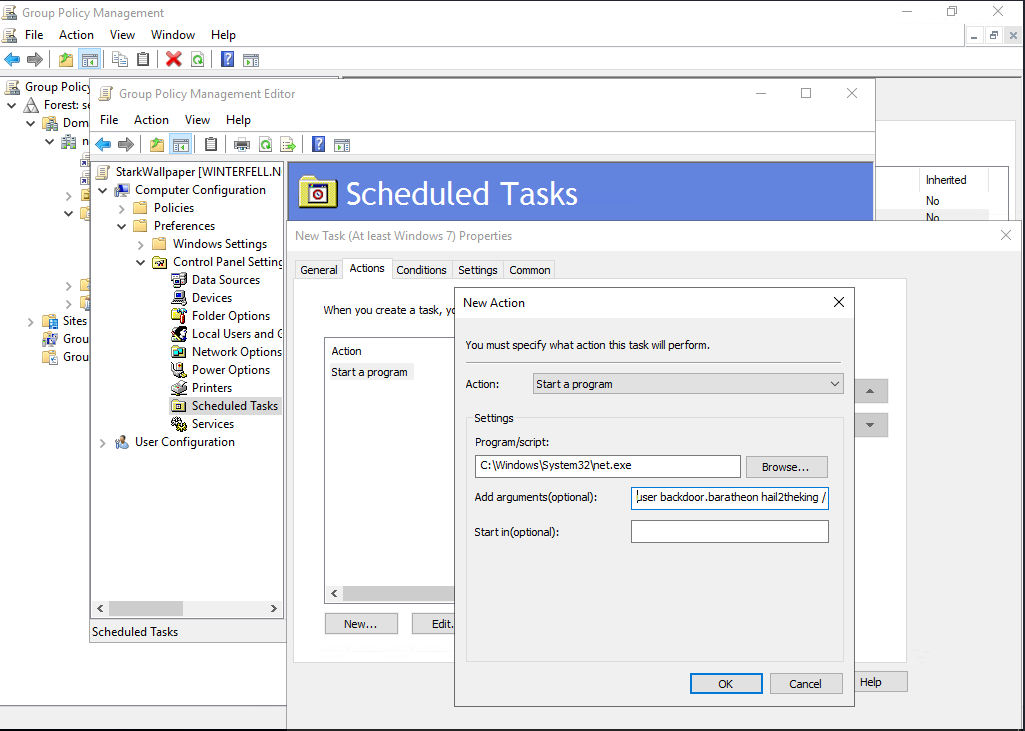Open the Folder Options node
Viewport: 1025px width, 731px height.
[230, 316]
